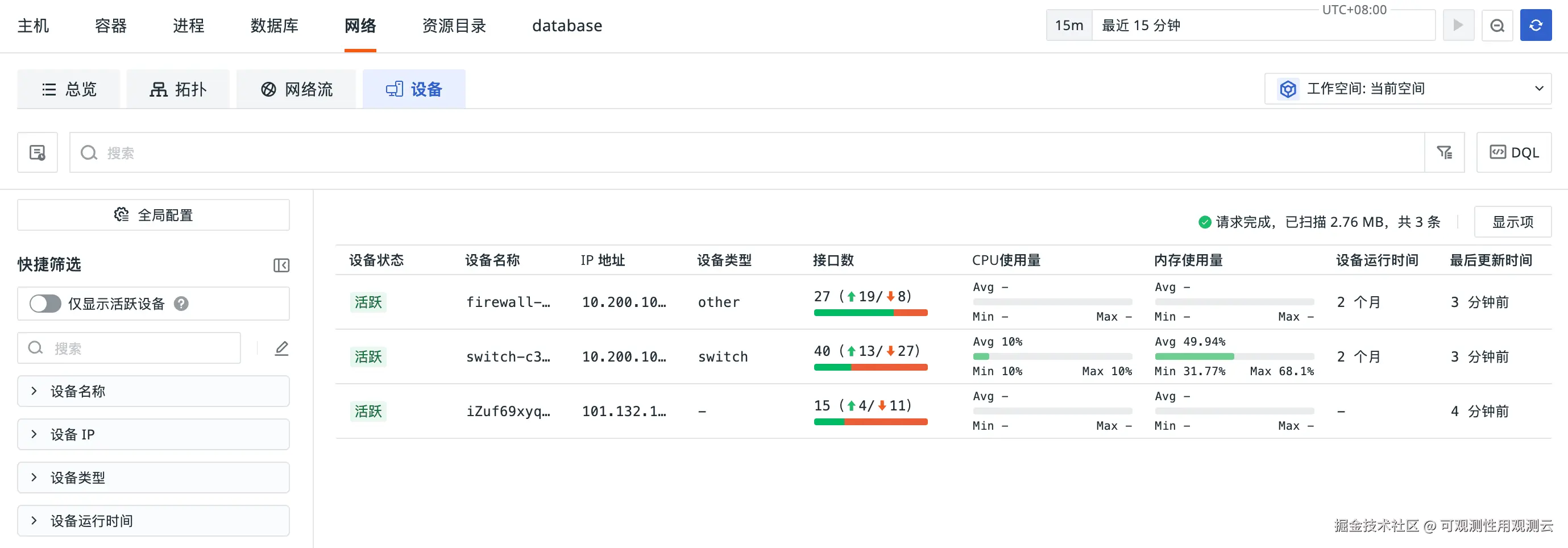The image size is (1568, 548).
Task: Expand the 设备类型 filter group
Action: pyautogui.click(x=154, y=478)
